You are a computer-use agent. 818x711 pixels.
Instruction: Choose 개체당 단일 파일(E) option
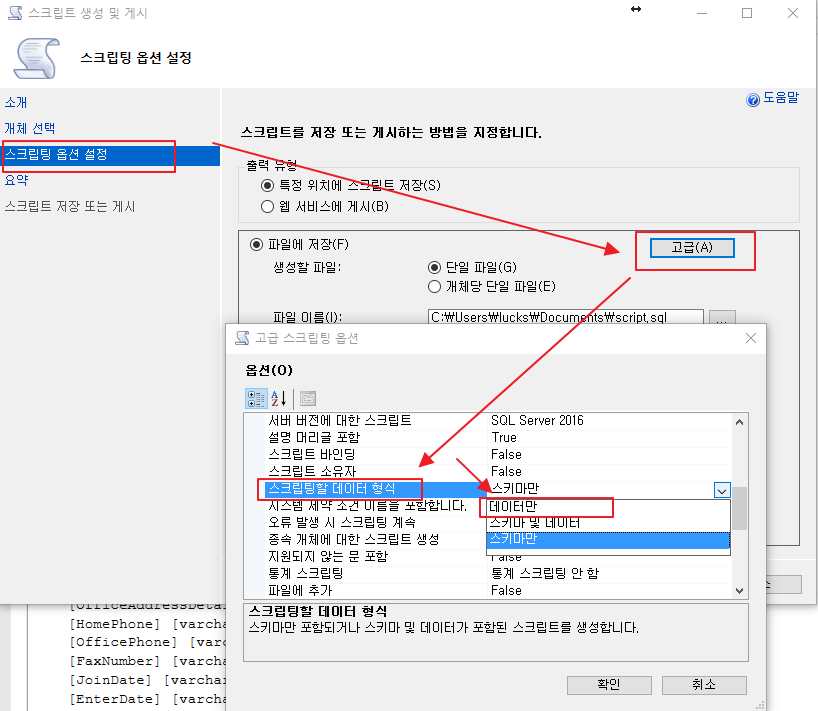(434, 286)
